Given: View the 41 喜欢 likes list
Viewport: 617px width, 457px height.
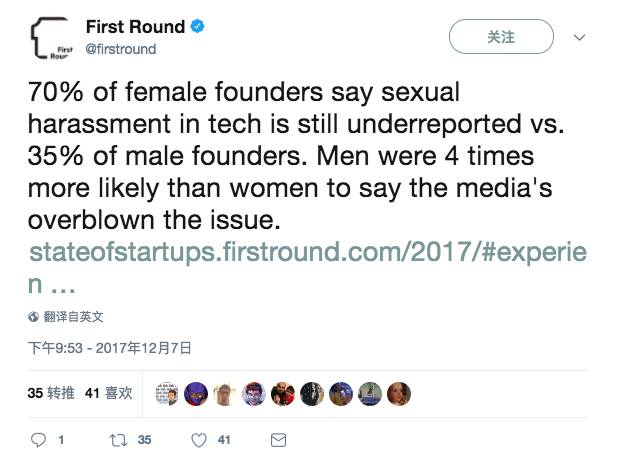Looking at the screenshot, I should pos(108,393).
